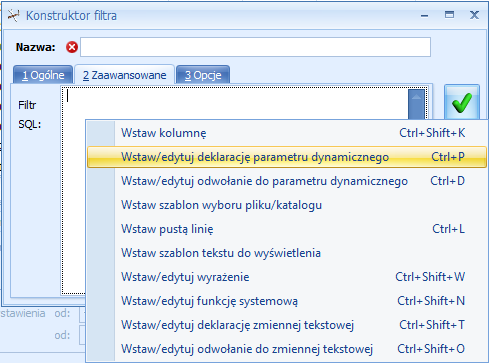The height and width of the screenshot is (363, 489).
Task: Click Wstaw szablon tekstu do wyświetlenia
Action: [287, 253]
